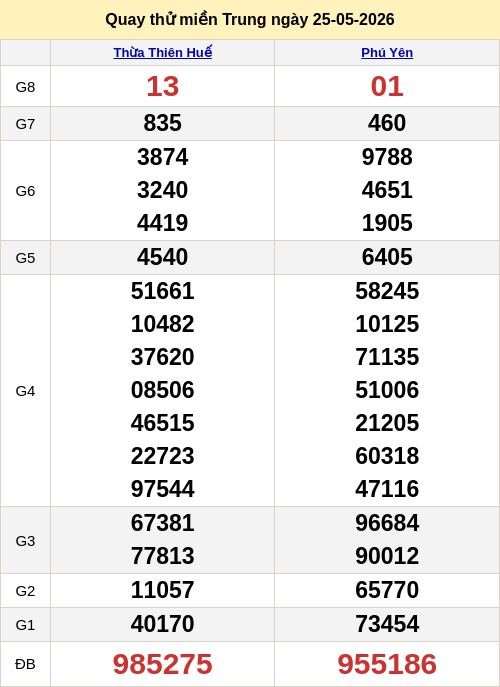Click the G6 number 1905
Viewport: 500px width, 687px height.
point(387,223)
